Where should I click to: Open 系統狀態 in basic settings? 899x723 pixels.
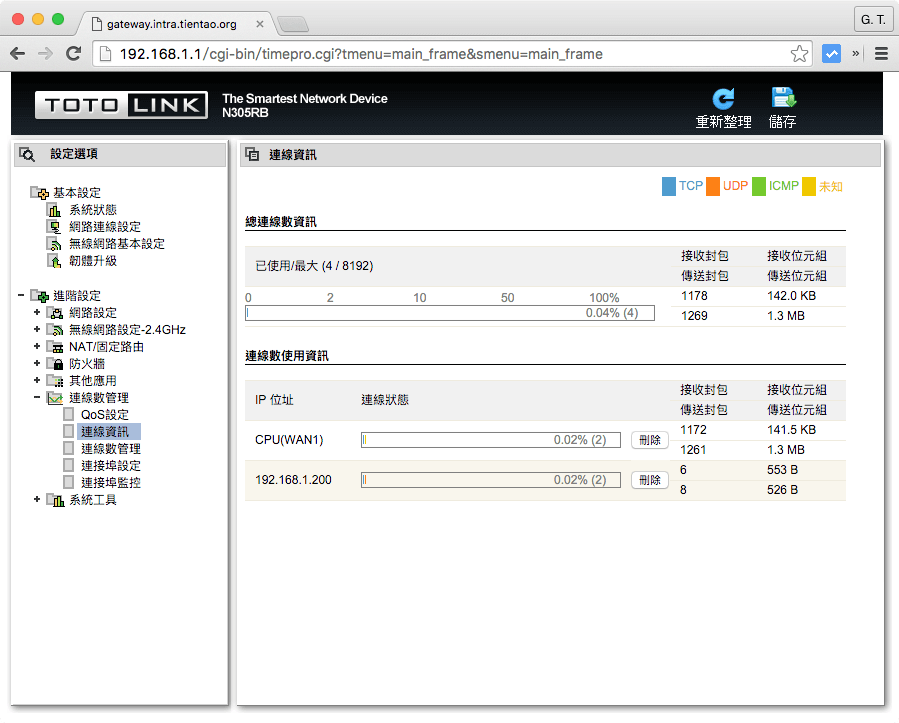point(92,210)
